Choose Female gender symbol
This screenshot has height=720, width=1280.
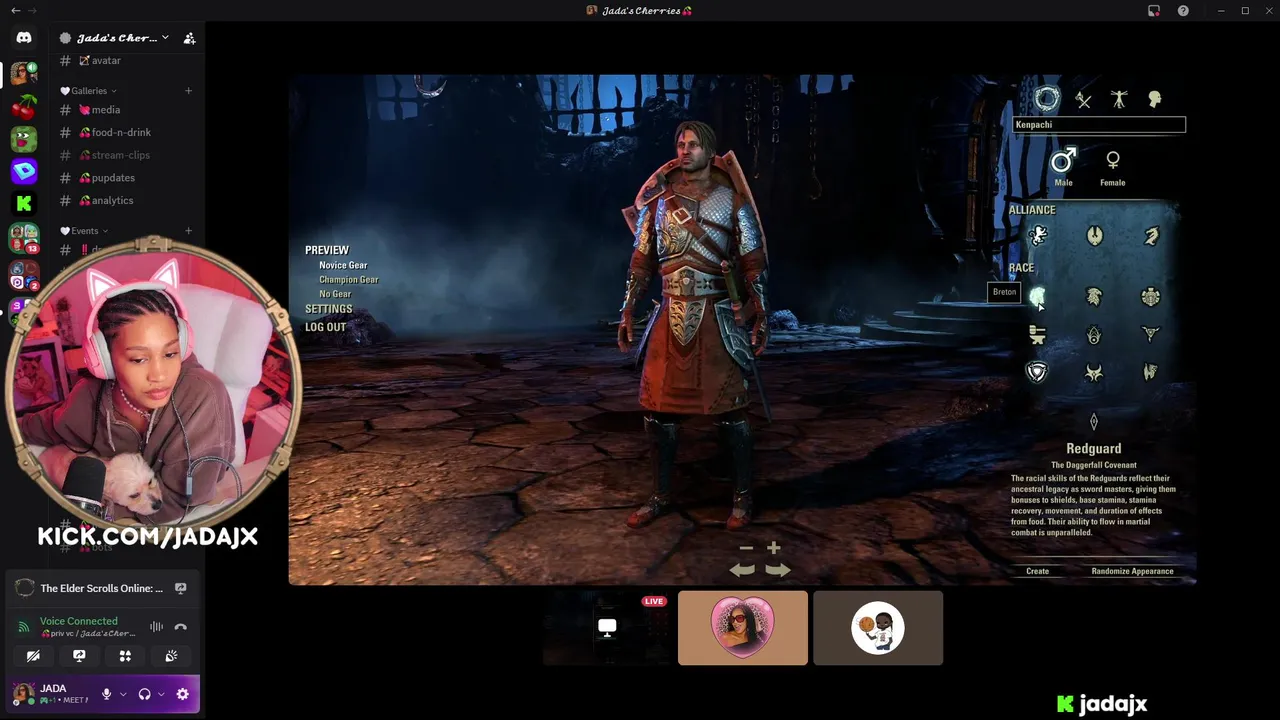coord(1113,160)
